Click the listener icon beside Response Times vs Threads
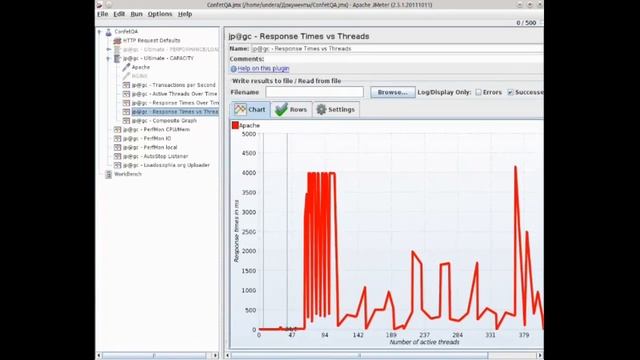The height and width of the screenshot is (360, 640). coord(126,112)
